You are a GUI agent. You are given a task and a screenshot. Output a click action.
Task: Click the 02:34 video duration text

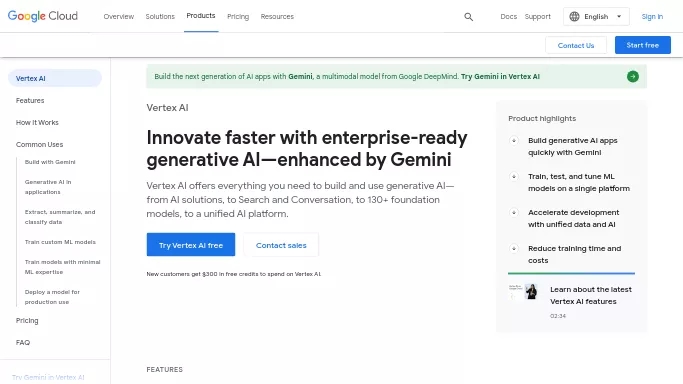[558, 316]
